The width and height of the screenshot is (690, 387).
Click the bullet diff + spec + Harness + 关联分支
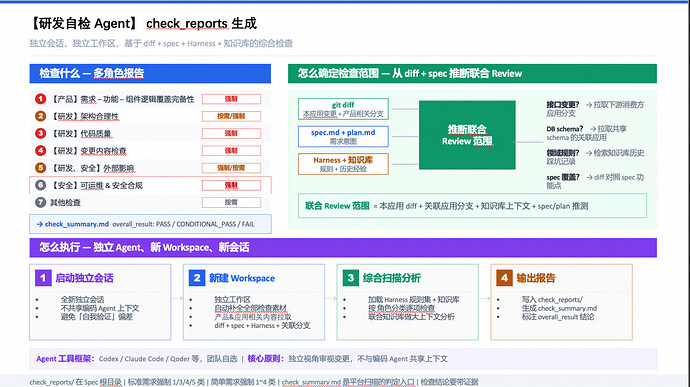tap(262, 325)
